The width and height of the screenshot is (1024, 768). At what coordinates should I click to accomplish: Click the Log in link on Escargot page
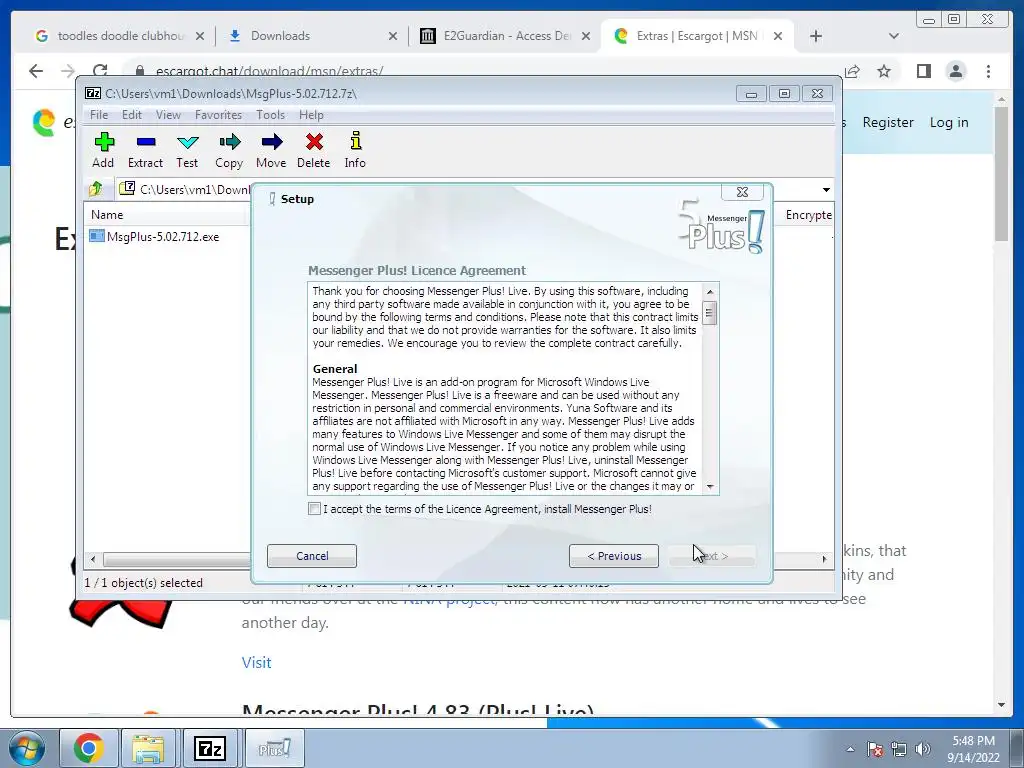[949, 122]
